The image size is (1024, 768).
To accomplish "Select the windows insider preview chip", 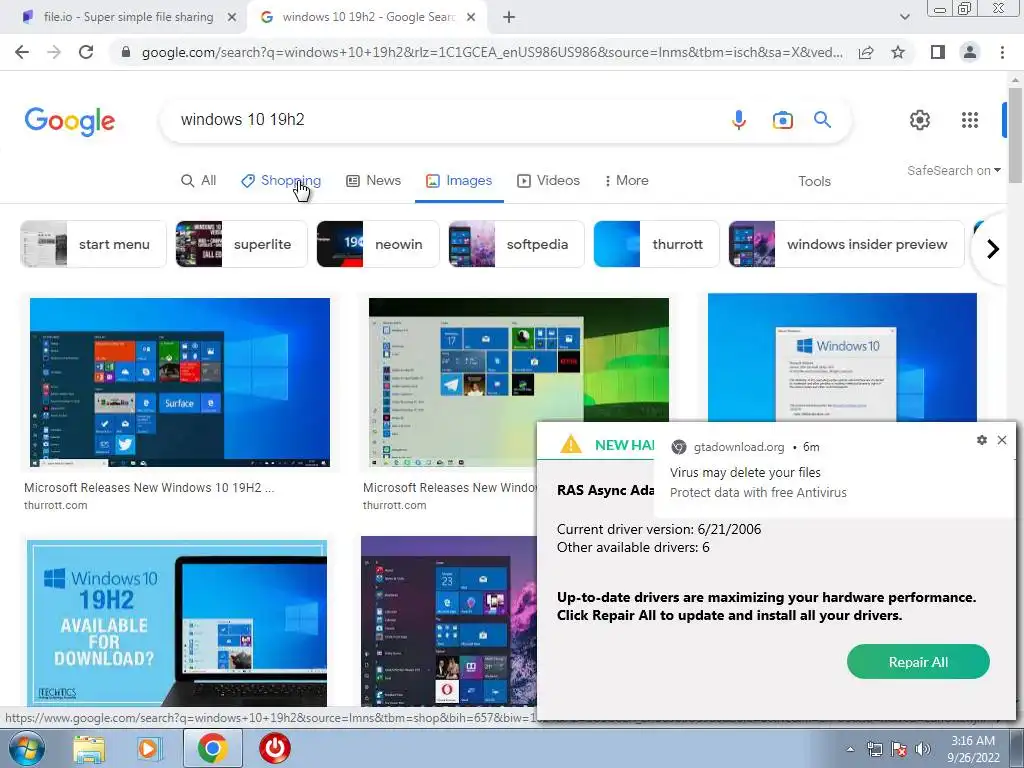I will pos(846,244).
